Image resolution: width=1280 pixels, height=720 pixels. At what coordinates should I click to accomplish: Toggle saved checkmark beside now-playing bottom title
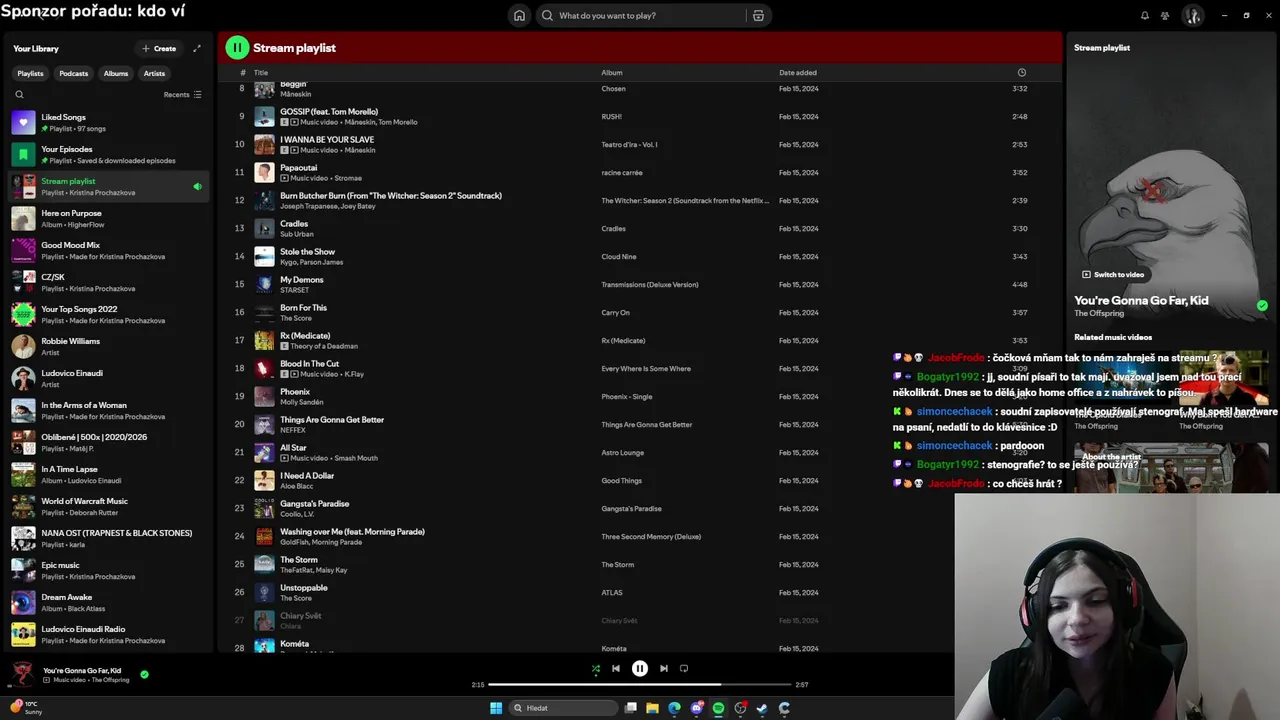(x=144, y=674)
